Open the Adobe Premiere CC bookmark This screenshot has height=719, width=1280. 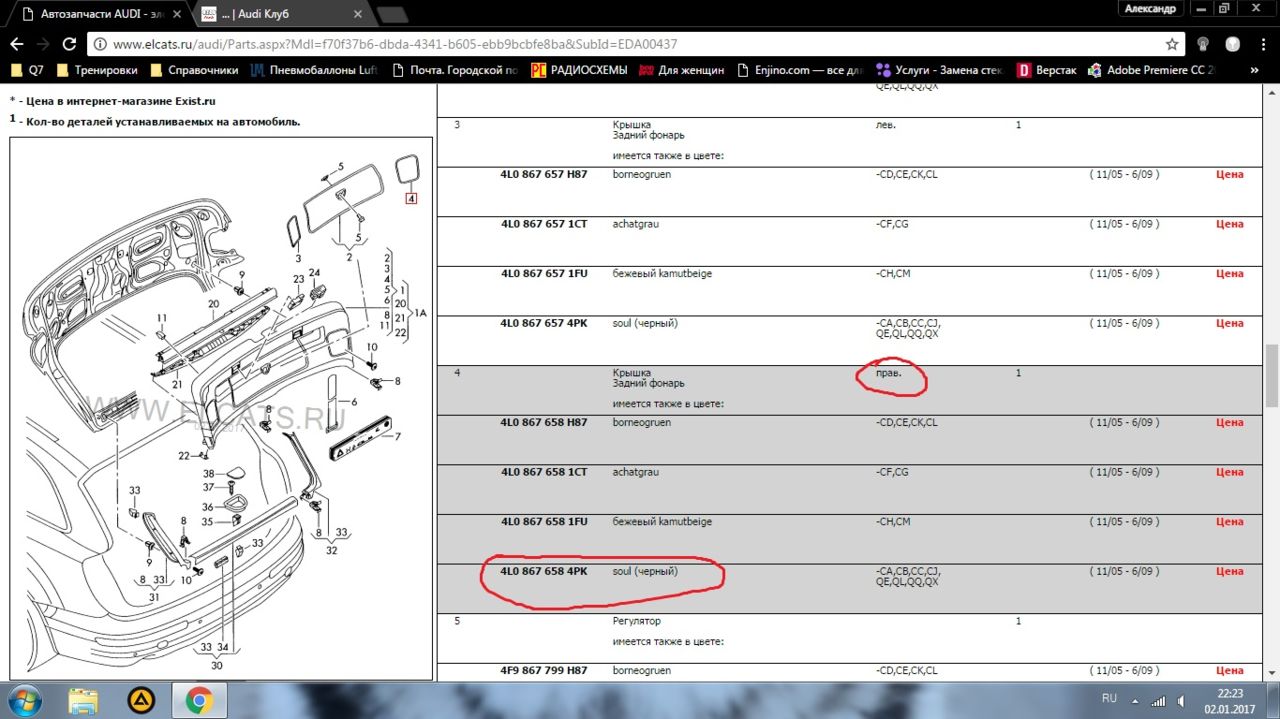1151,70
